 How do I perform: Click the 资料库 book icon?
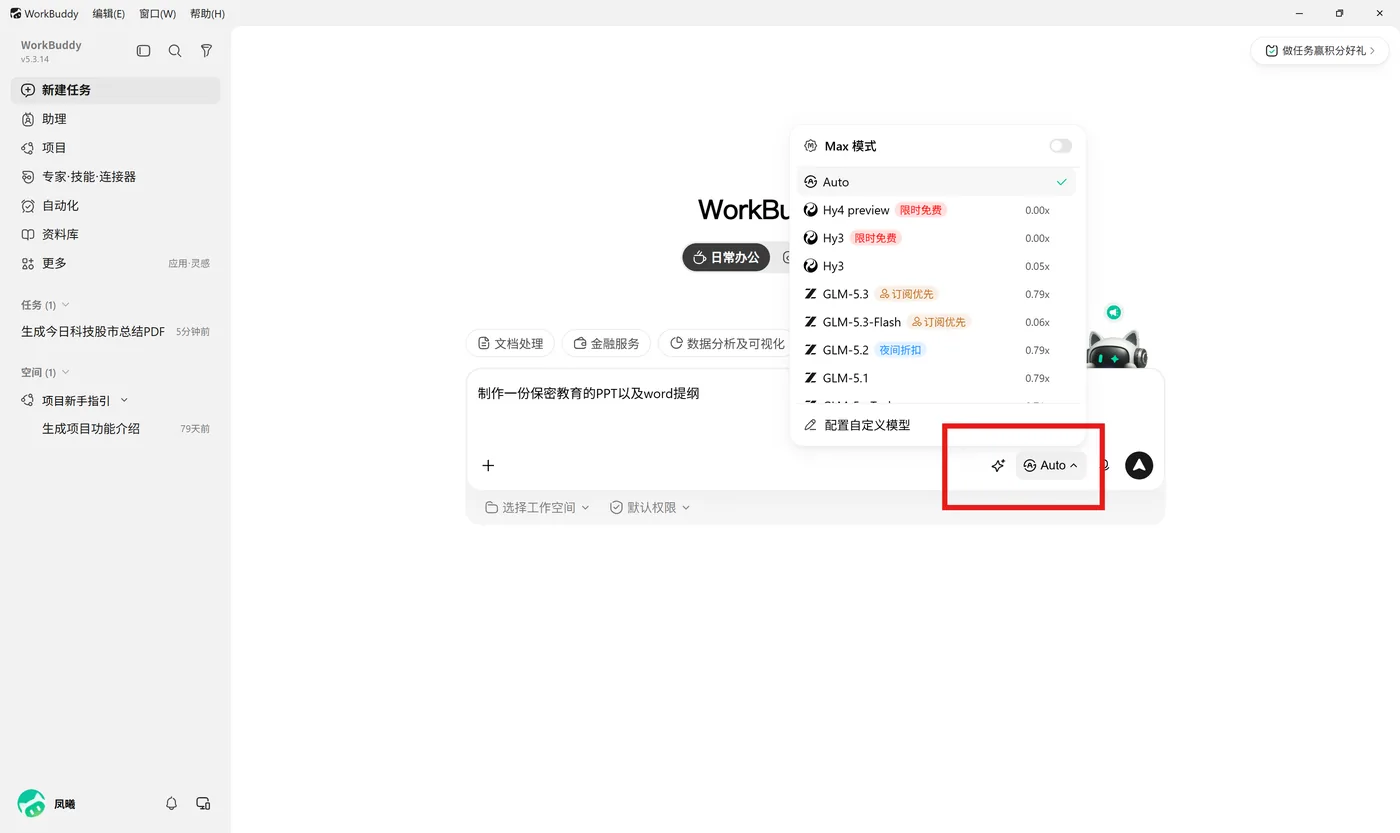click(28, 234)
